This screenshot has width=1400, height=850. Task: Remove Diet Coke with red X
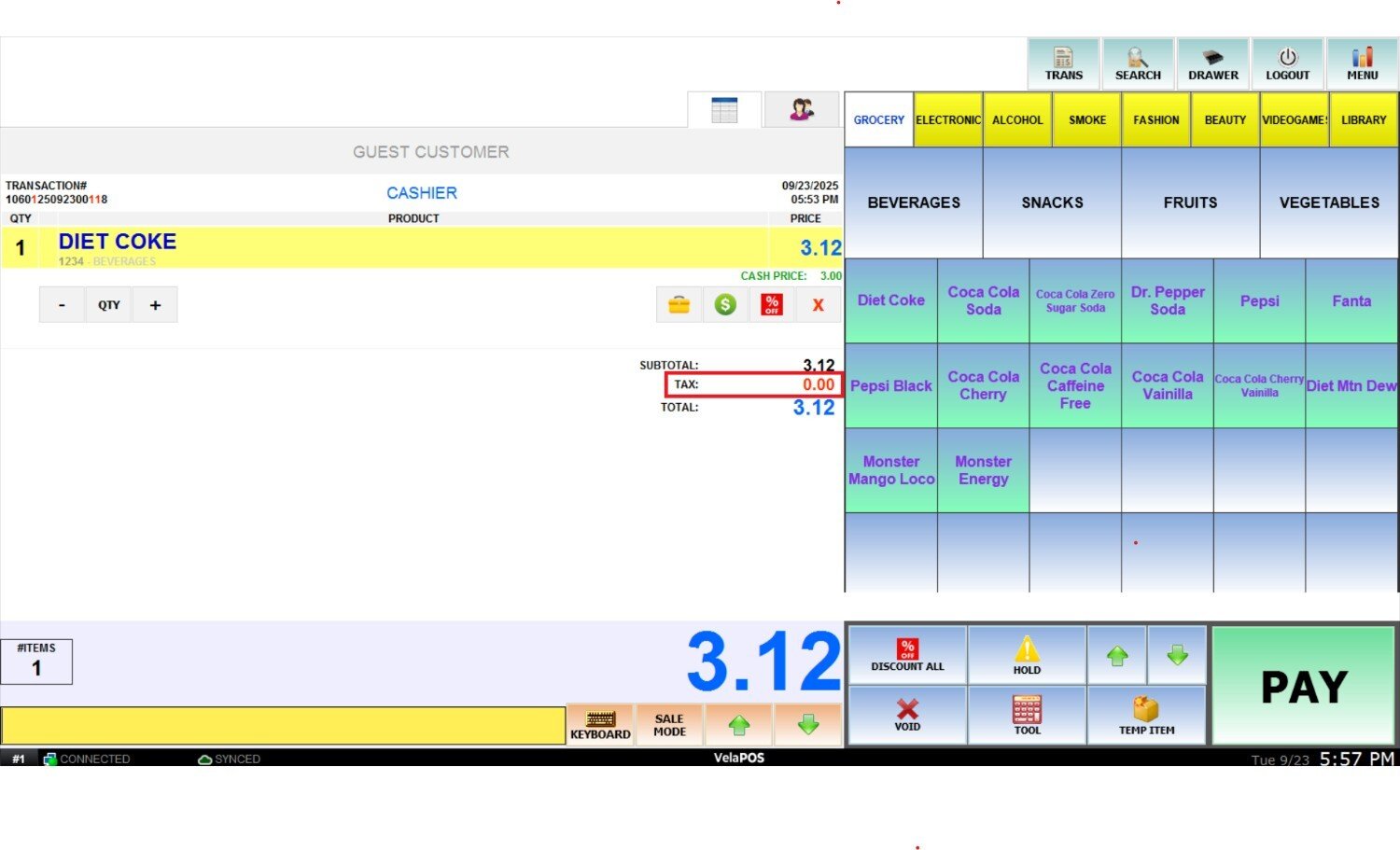coord(819,304)
